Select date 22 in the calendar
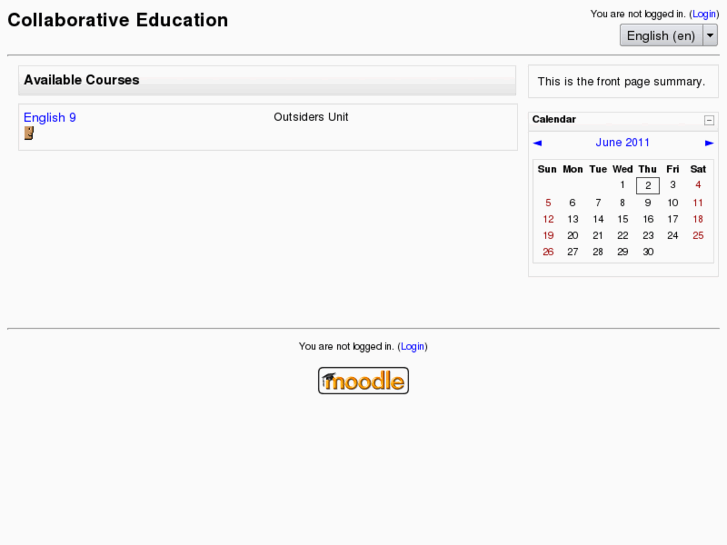 point(623,235)
